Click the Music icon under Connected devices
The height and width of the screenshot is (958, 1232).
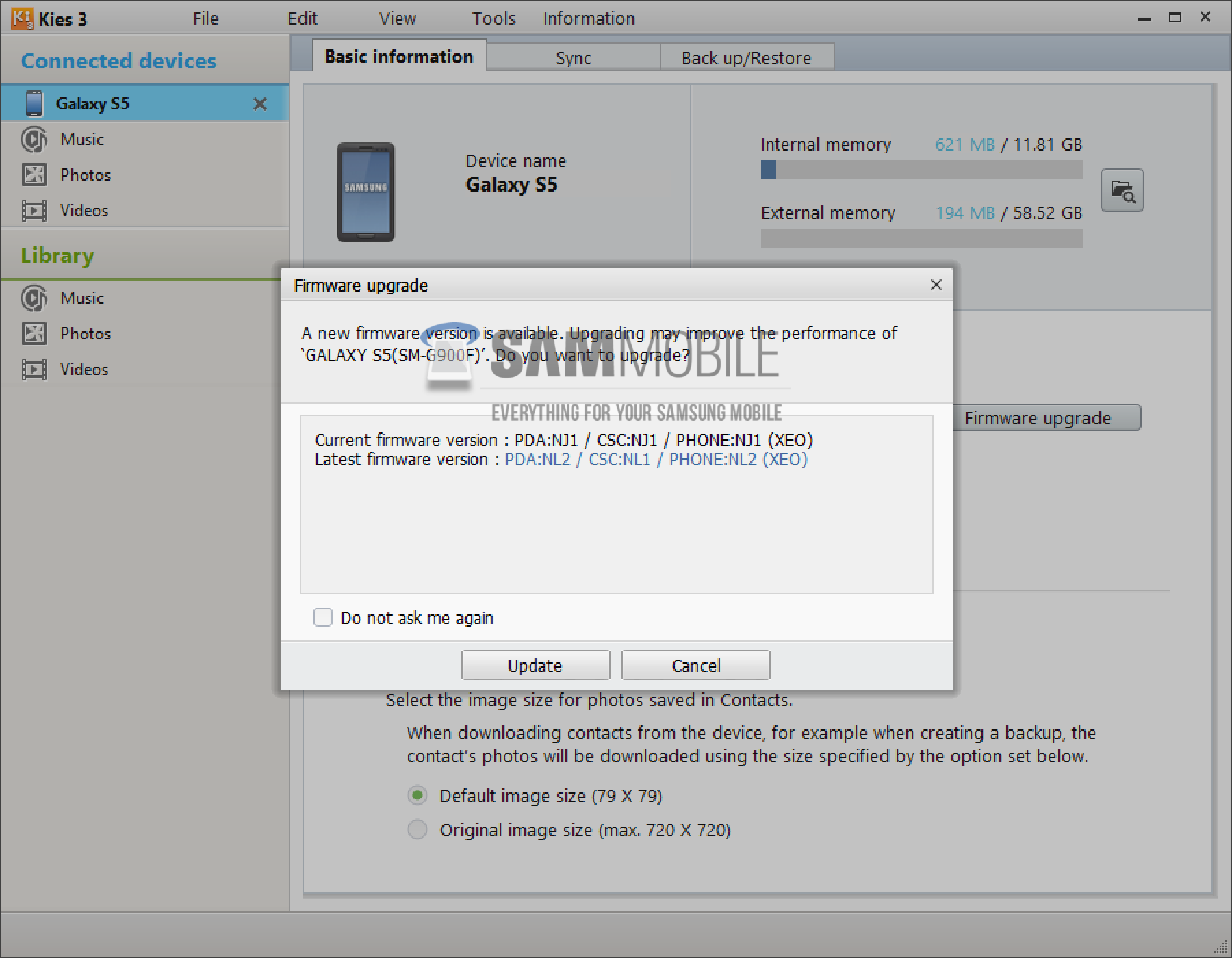(34, 140)
